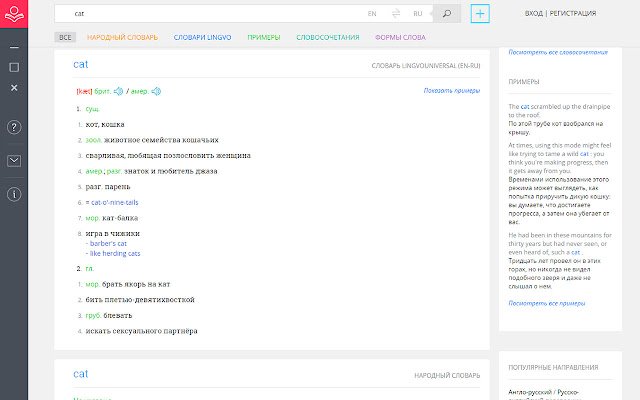Open the EN source language selector

[372, 14]
